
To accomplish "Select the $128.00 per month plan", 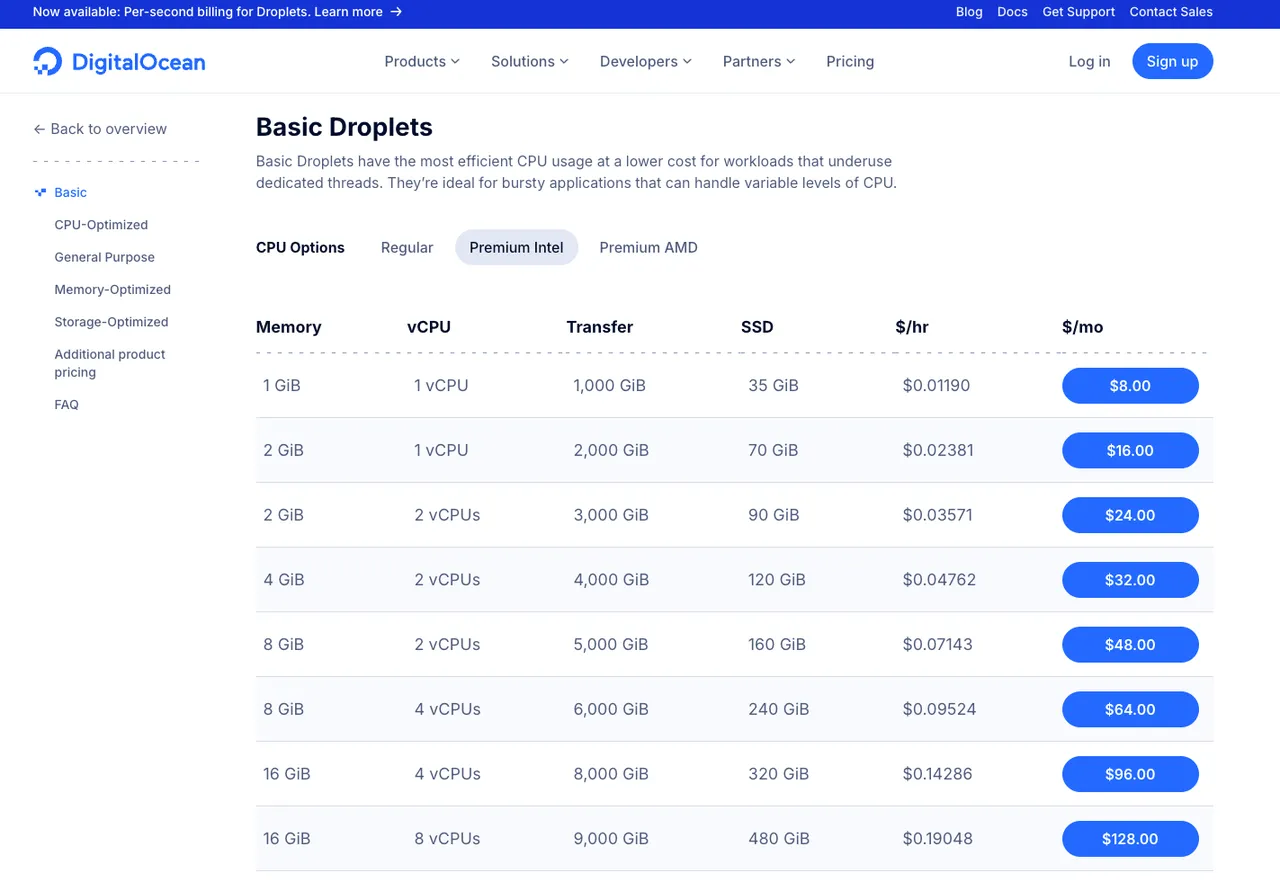I will [1130, 839].
